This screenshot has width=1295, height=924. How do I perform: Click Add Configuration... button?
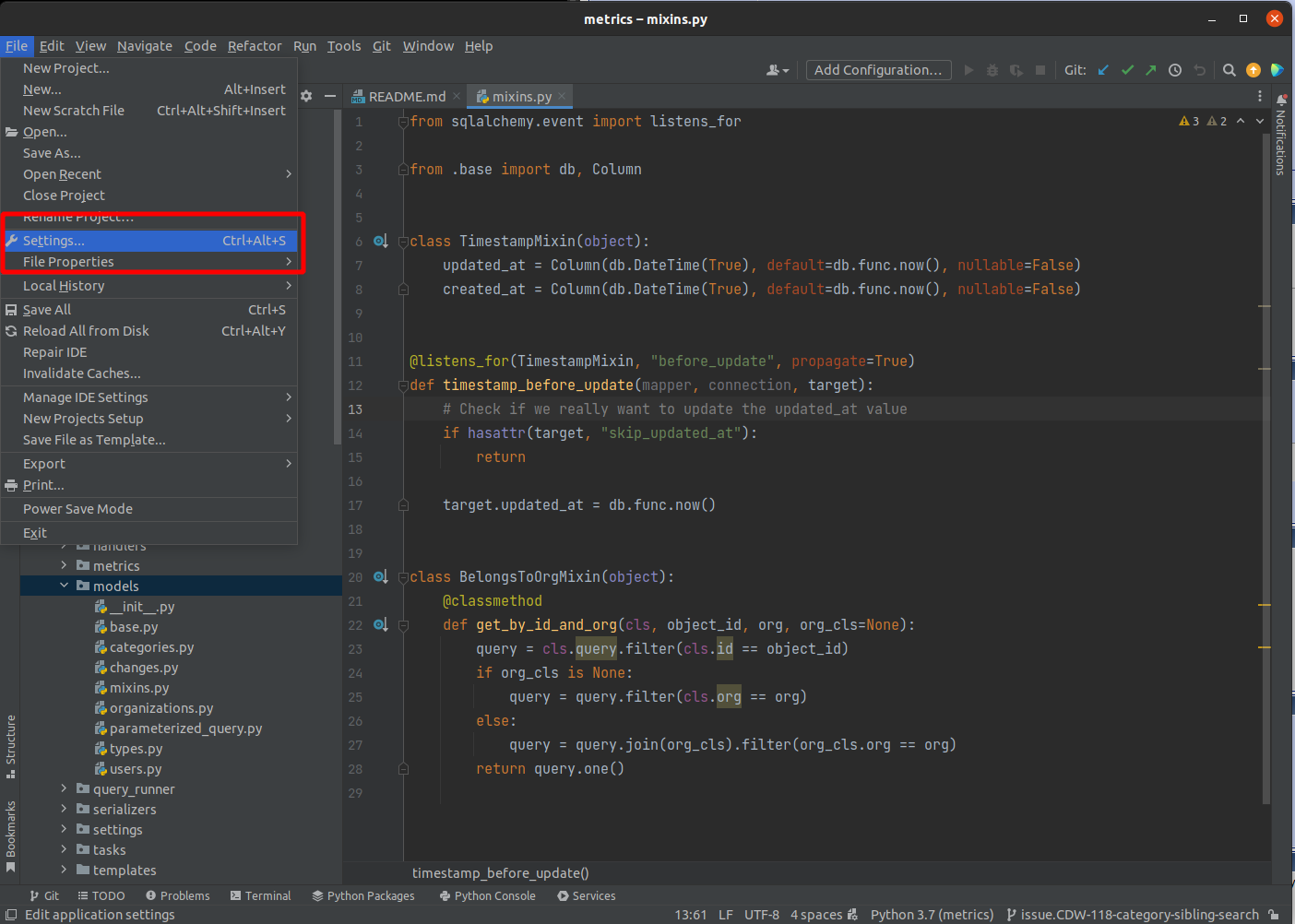pyautogui.click(x=878, y=70)
